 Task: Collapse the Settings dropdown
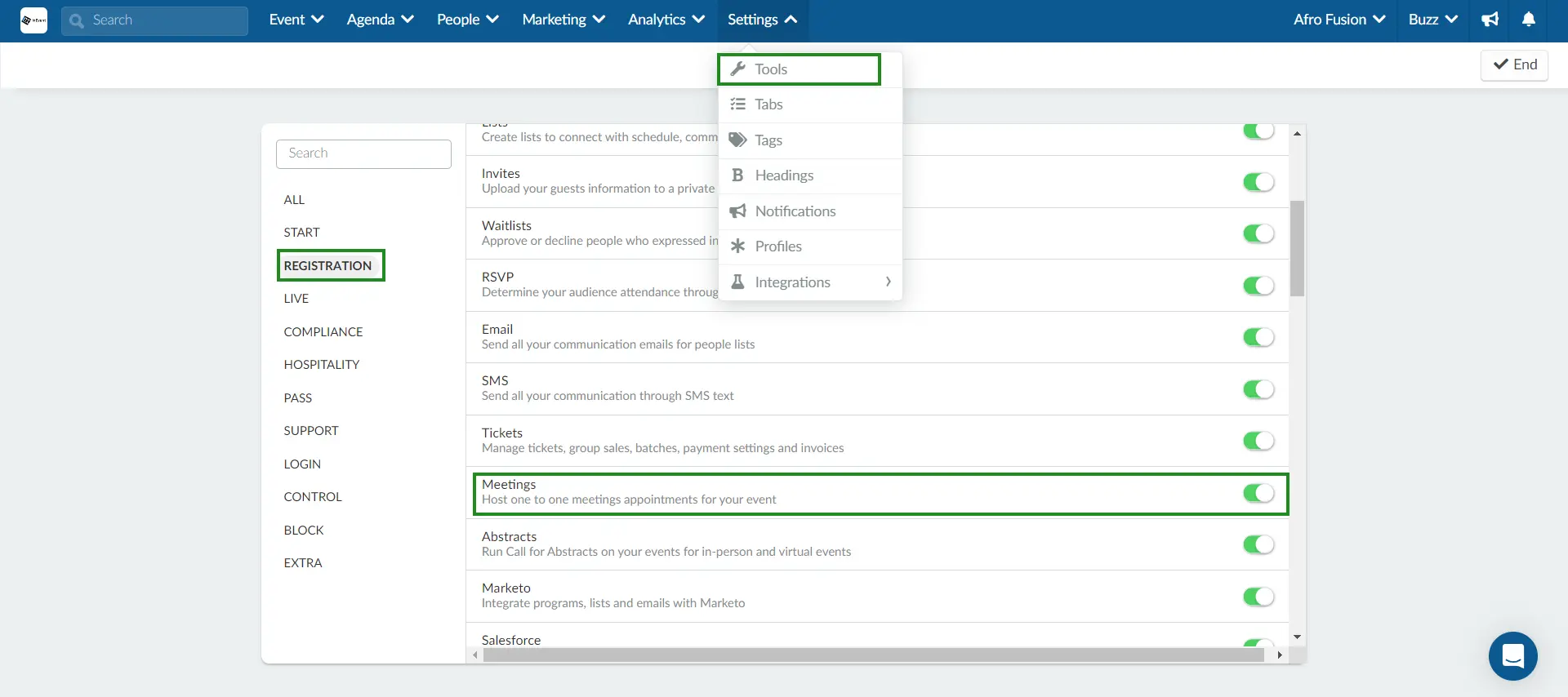click(762, 20)
